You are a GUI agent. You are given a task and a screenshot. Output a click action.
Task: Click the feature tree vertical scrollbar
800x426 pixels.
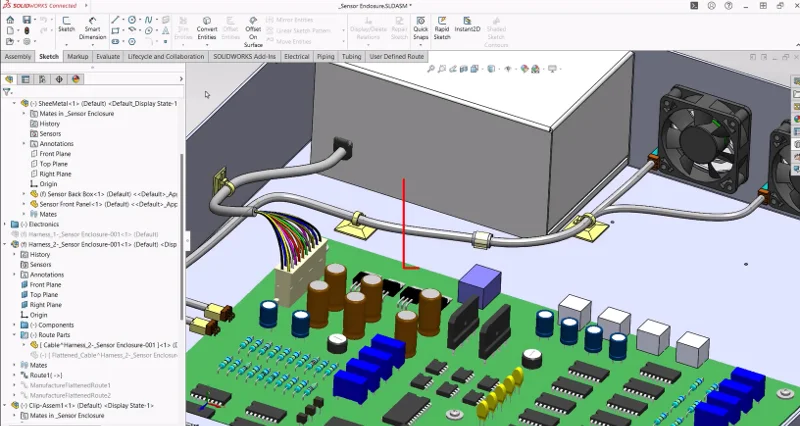point(181,200)
